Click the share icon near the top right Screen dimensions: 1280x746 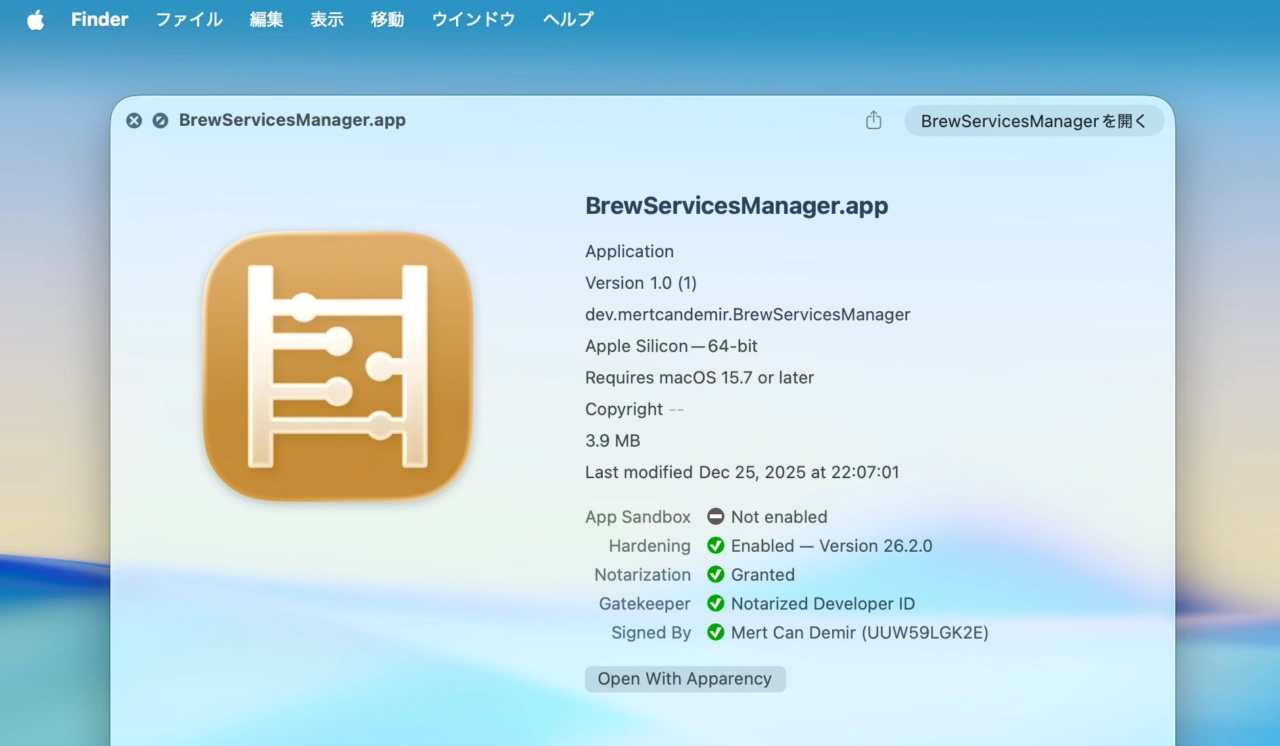pyautogui.click(x=873, y=119)
